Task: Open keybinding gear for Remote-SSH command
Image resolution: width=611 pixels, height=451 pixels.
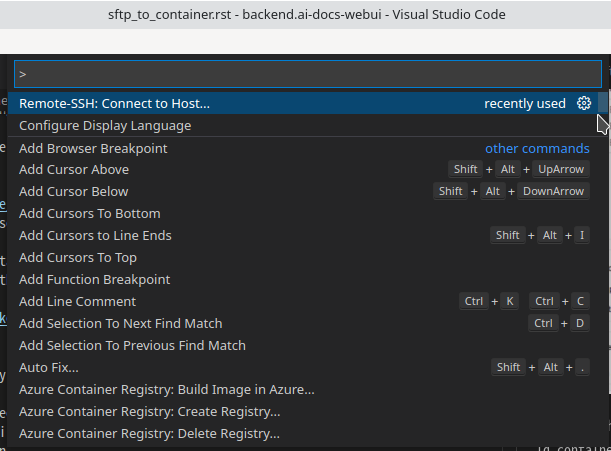Action: click(x=584, y=103)
